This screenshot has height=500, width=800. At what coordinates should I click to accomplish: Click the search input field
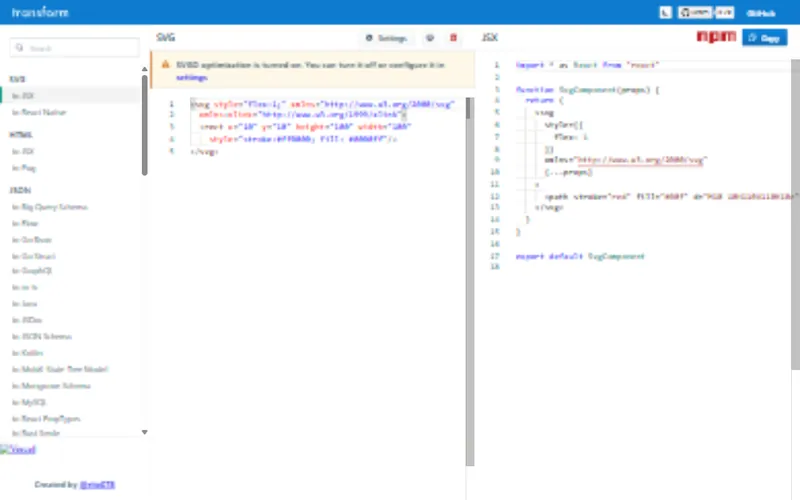[x=74, y=48]
